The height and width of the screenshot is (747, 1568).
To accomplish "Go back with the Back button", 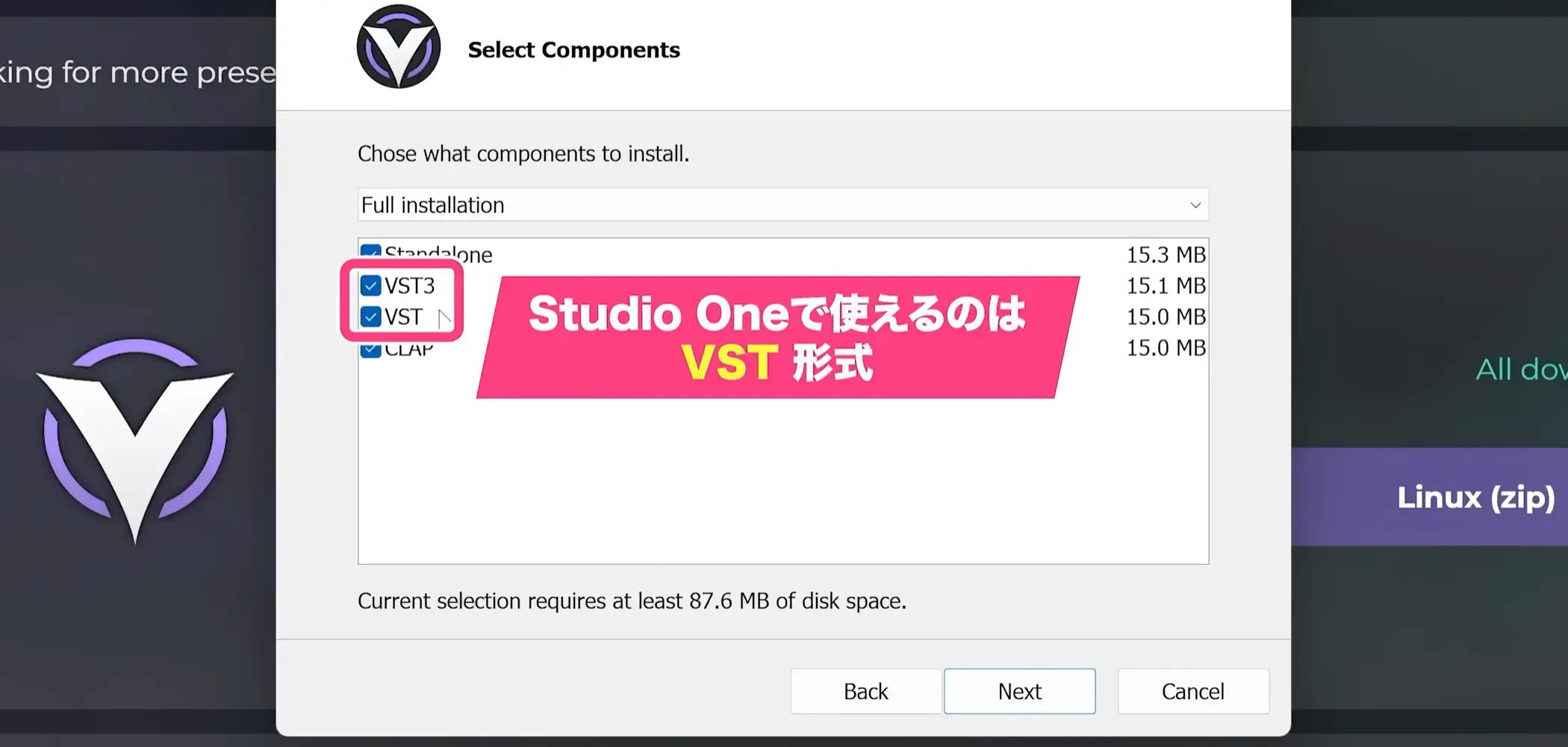I will click(865, 691).
